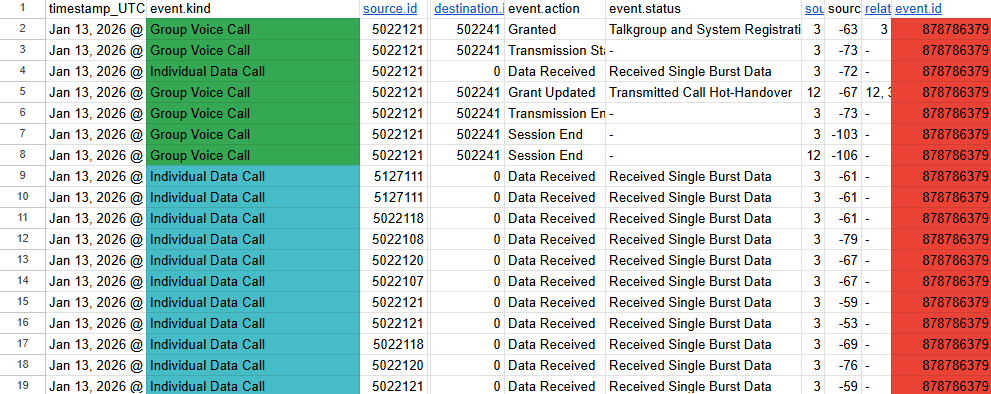Click the destination.i header link
Screen dimensions: 991x394
[x=469, y=9]
